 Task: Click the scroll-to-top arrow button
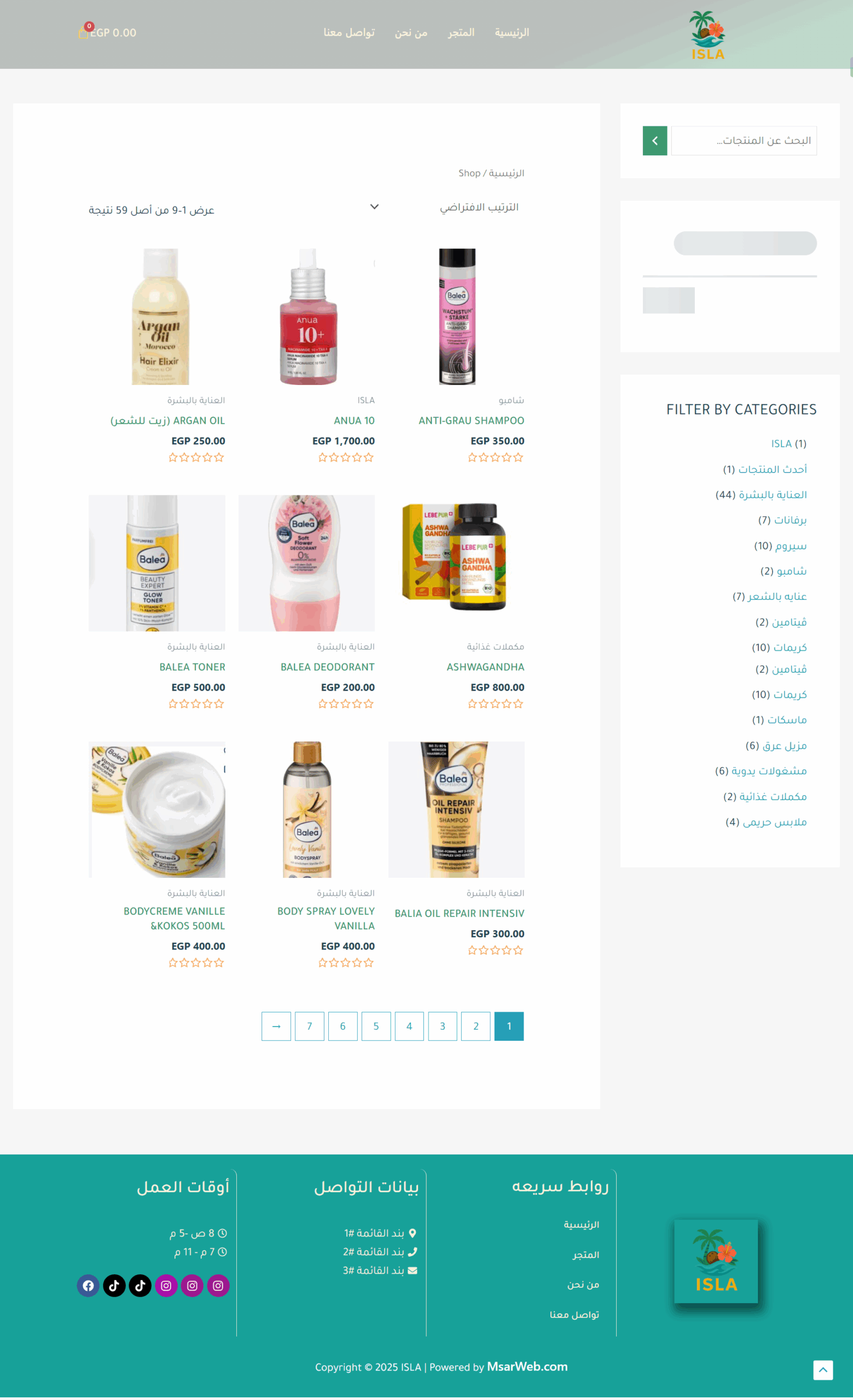pyautogui.click(x=822, y=1369)
